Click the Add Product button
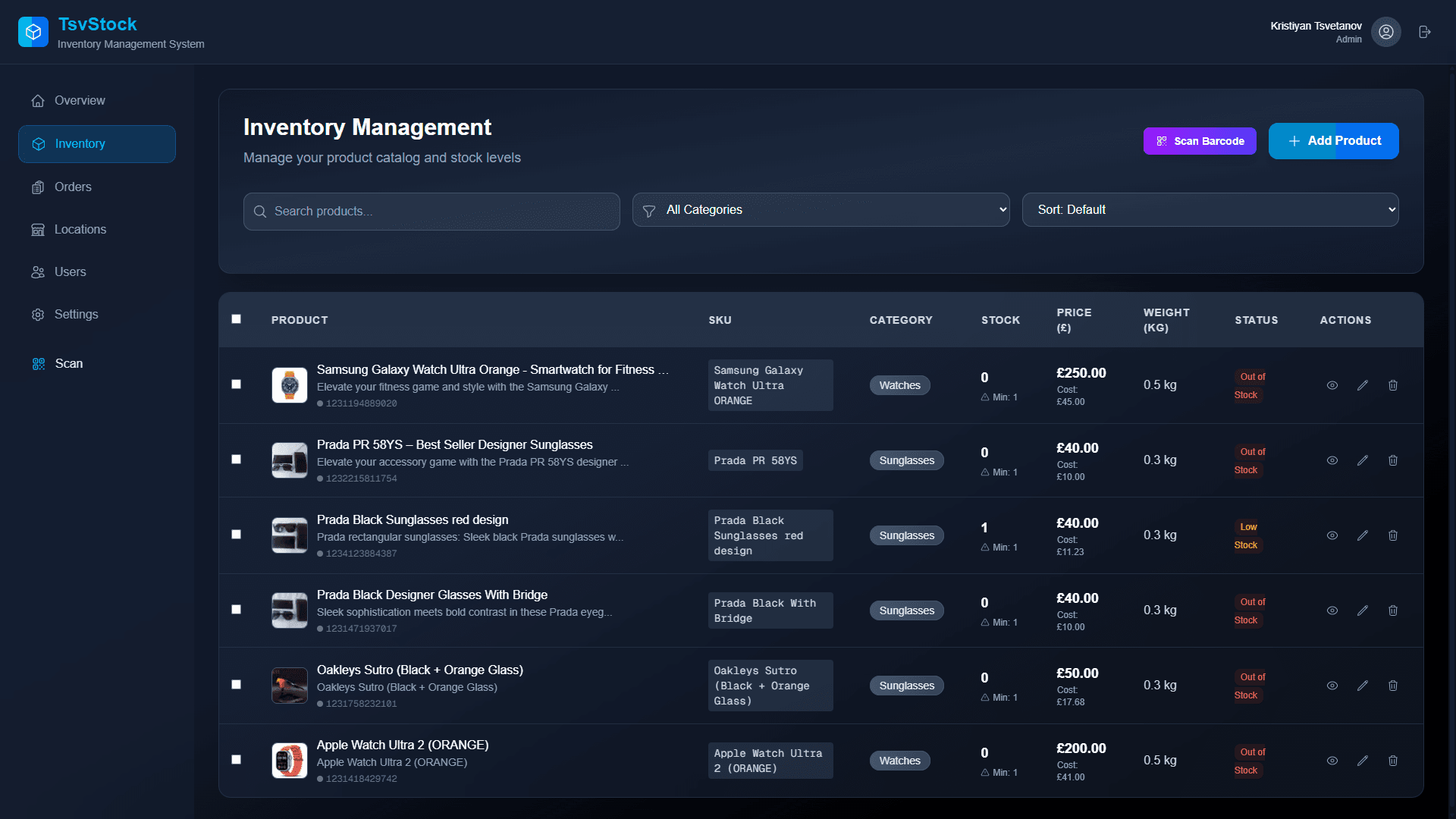 [1333, 141]
